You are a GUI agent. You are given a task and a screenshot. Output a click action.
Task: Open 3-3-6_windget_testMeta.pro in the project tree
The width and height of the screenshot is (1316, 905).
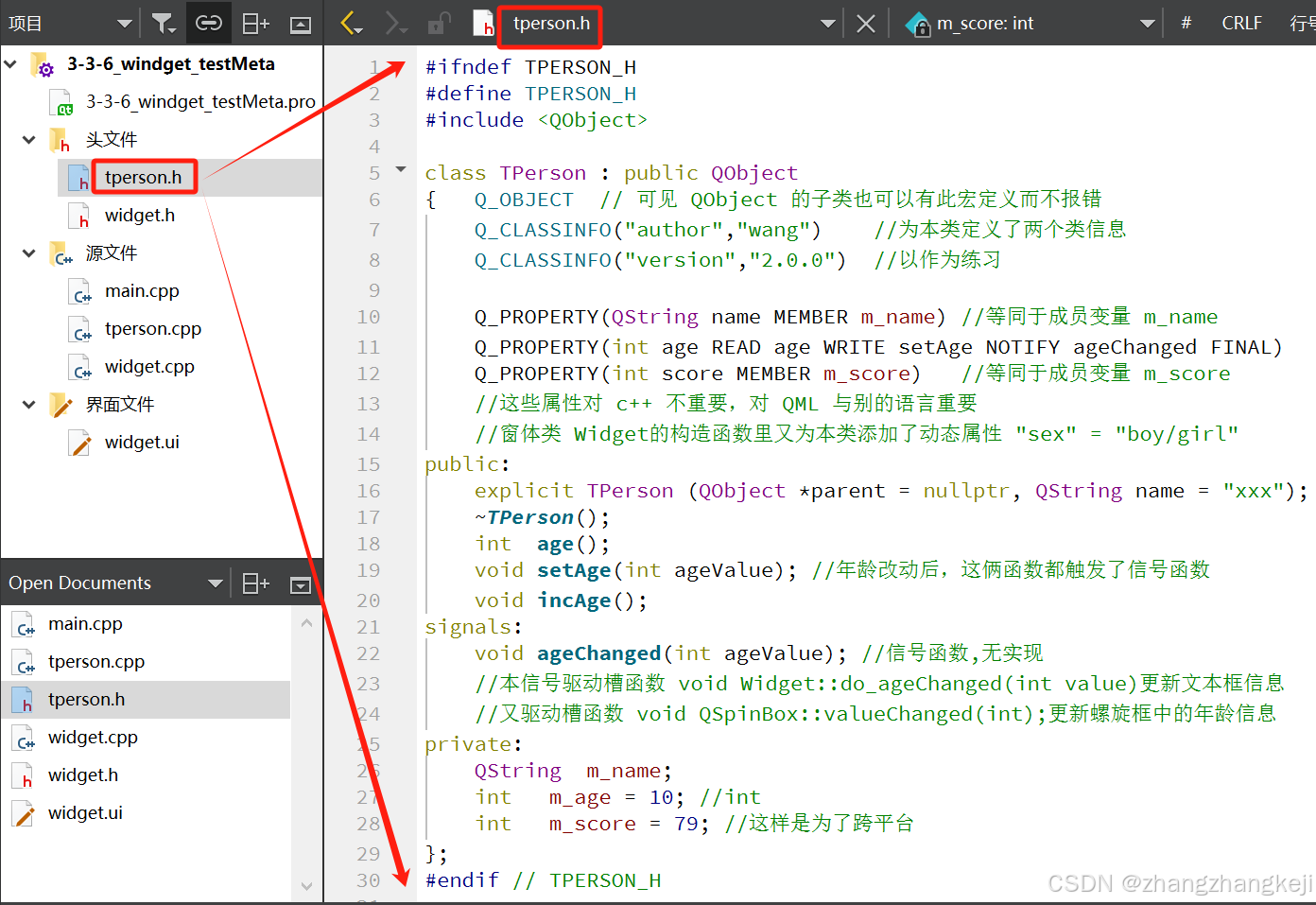coord(200,101)
